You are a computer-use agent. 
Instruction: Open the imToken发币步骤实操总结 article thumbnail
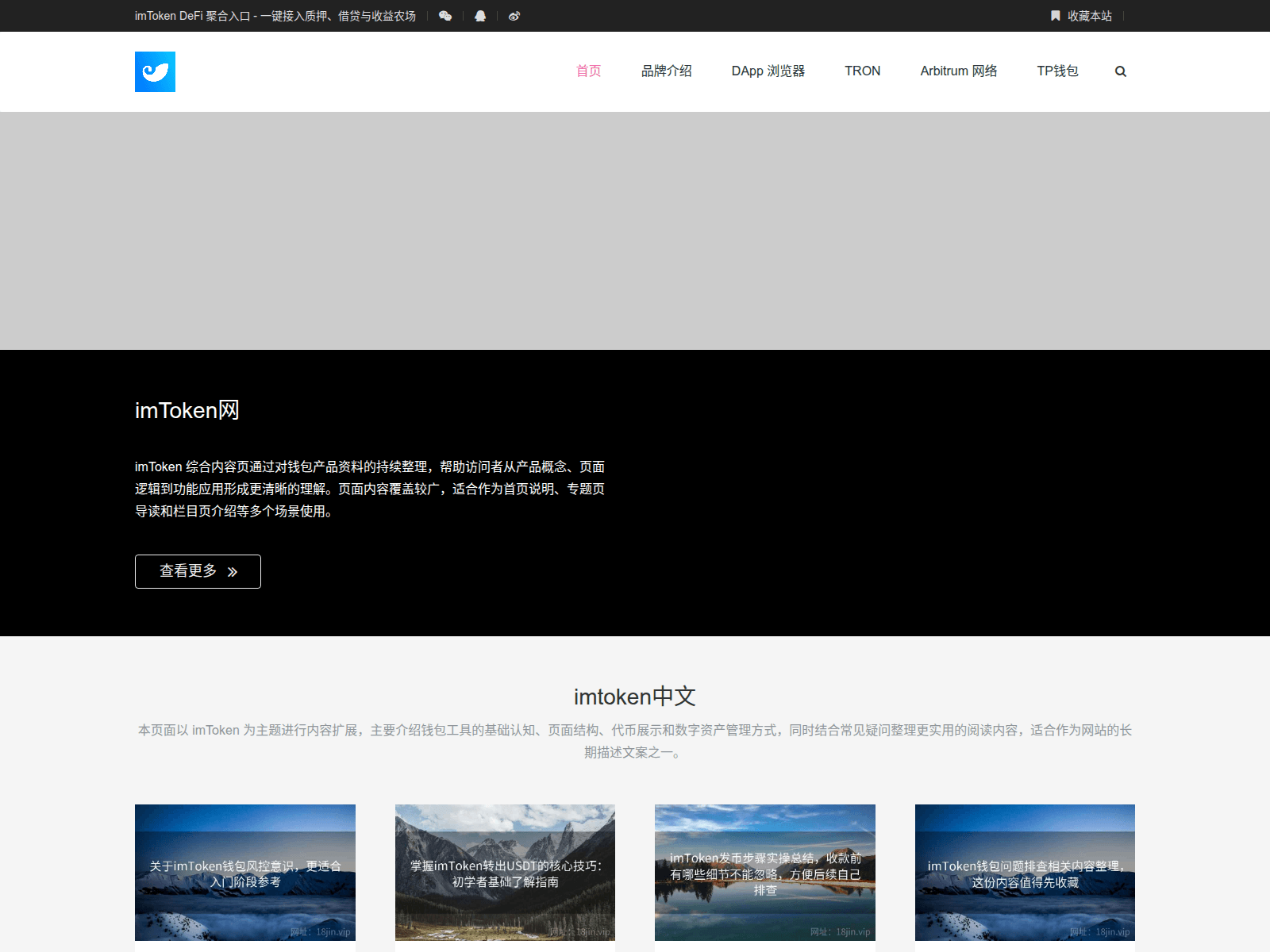[x=765, y=873]
